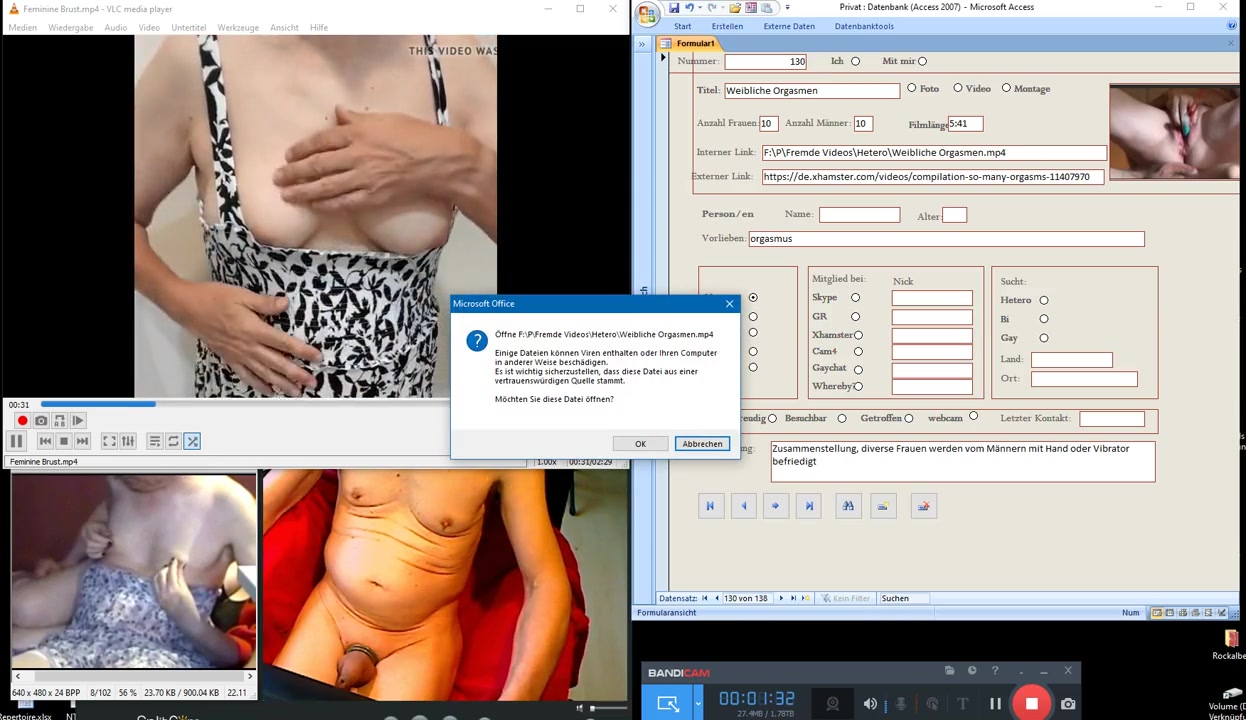
Task: Choose the Hetero radio option
Action: [1043, 300]
